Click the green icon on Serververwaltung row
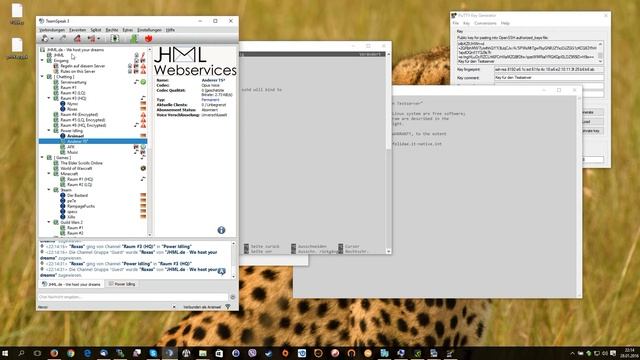The image size is (640, 360). (143, 82)
